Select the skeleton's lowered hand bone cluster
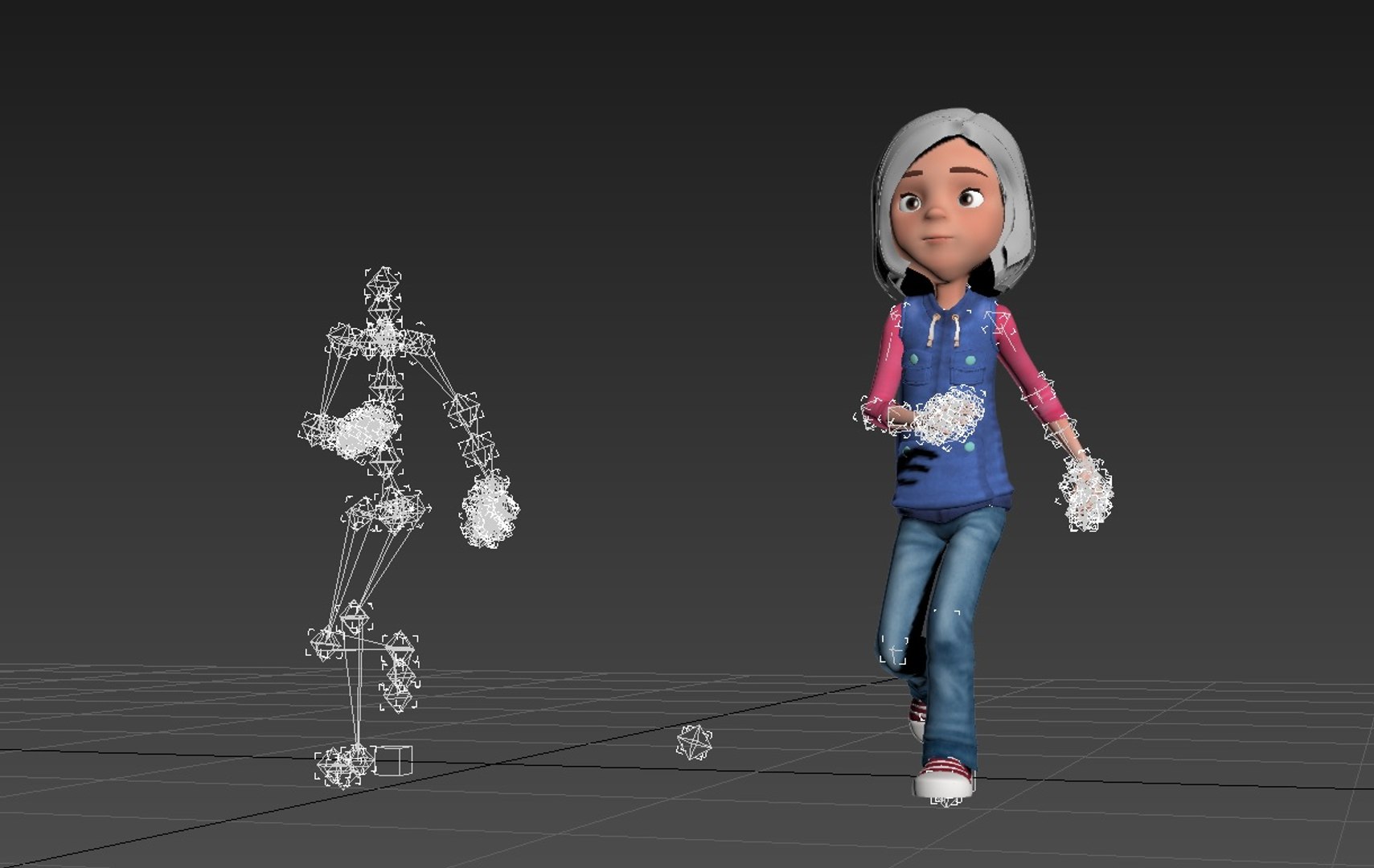This screenshot has width=1374, height=868. (x=490, y=510)
